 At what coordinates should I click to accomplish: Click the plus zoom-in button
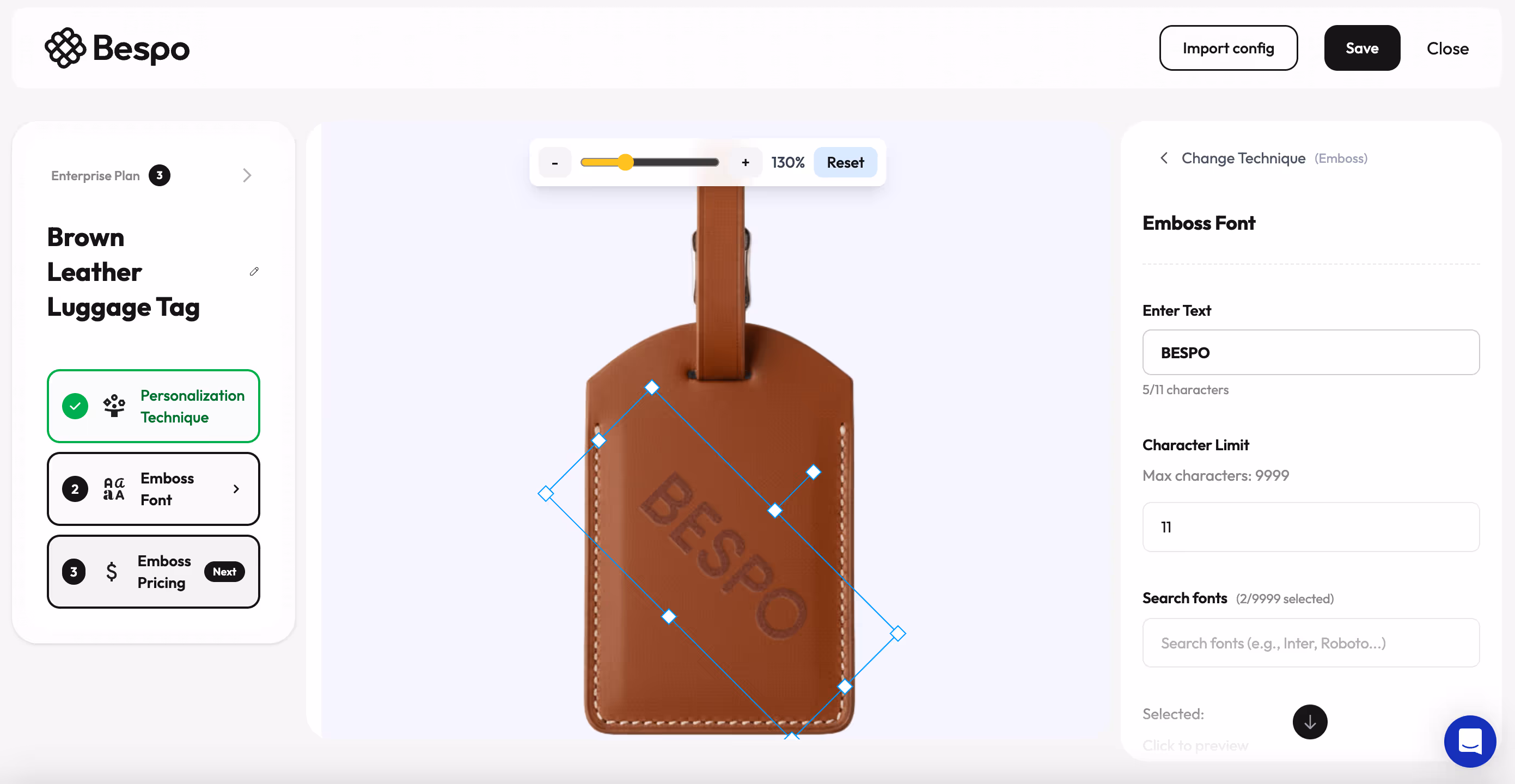(745, 162)
